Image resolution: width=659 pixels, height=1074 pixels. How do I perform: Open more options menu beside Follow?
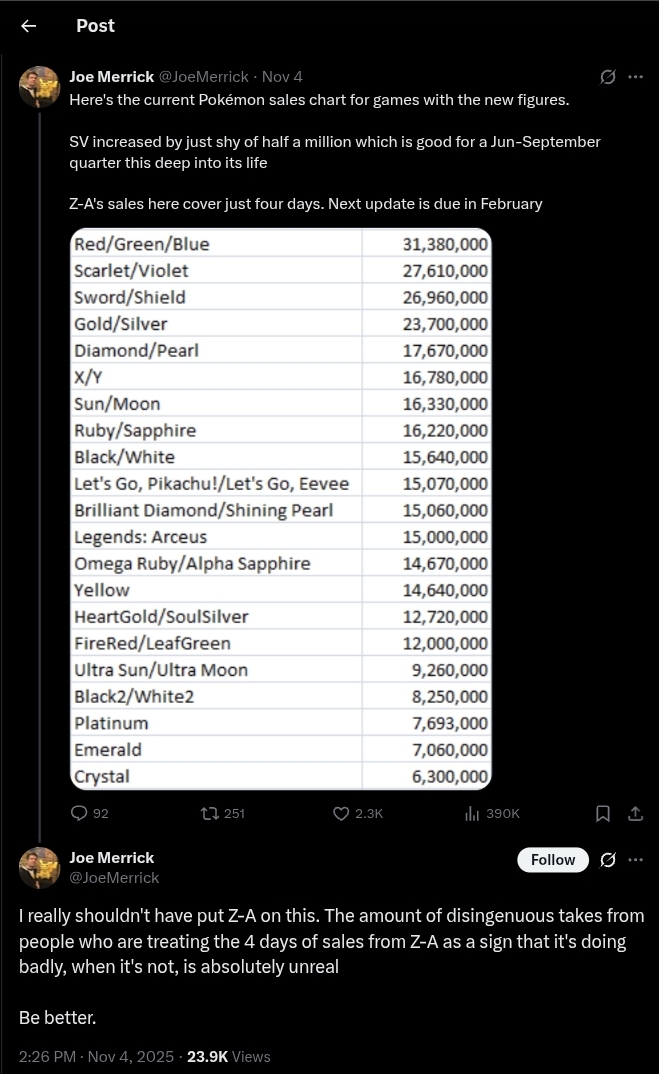(636, 860)
